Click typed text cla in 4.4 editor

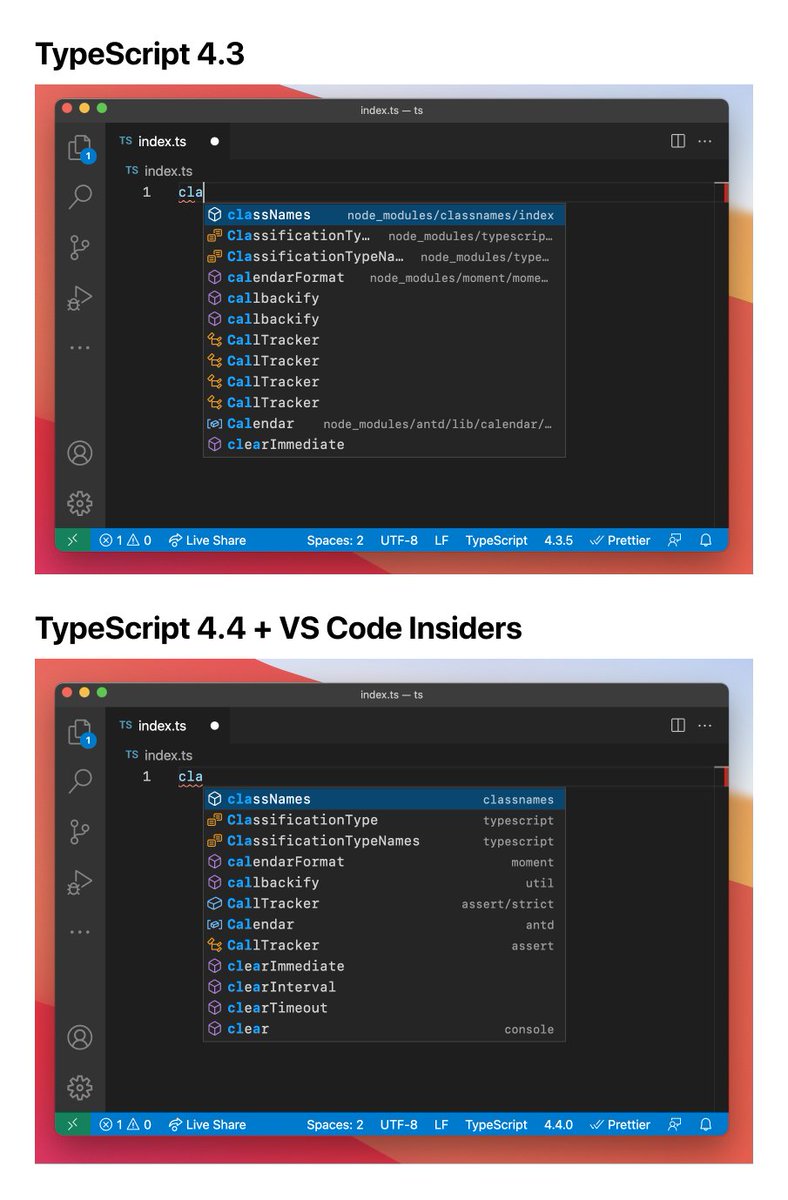[191, 777]
